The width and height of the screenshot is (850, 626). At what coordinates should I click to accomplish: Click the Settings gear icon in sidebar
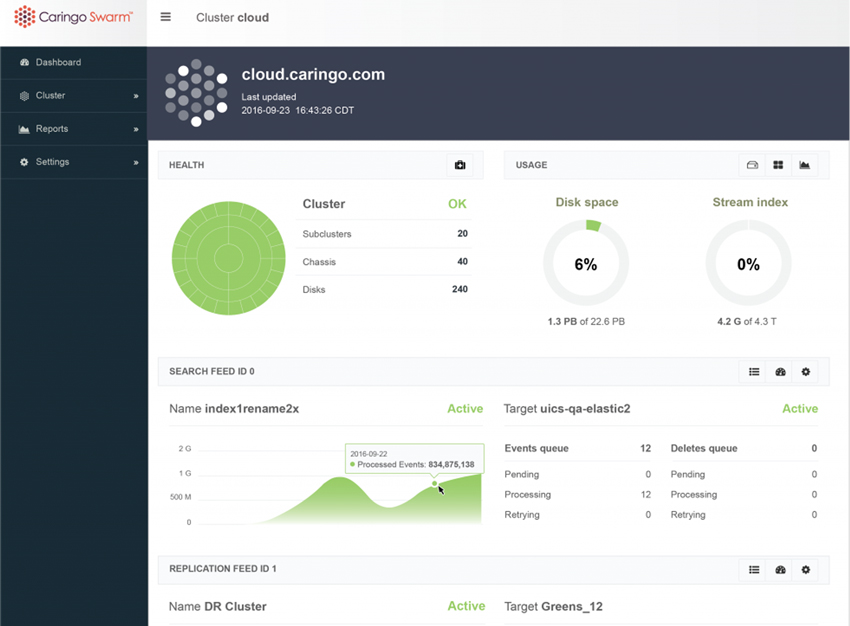click(x=24, y=162)
